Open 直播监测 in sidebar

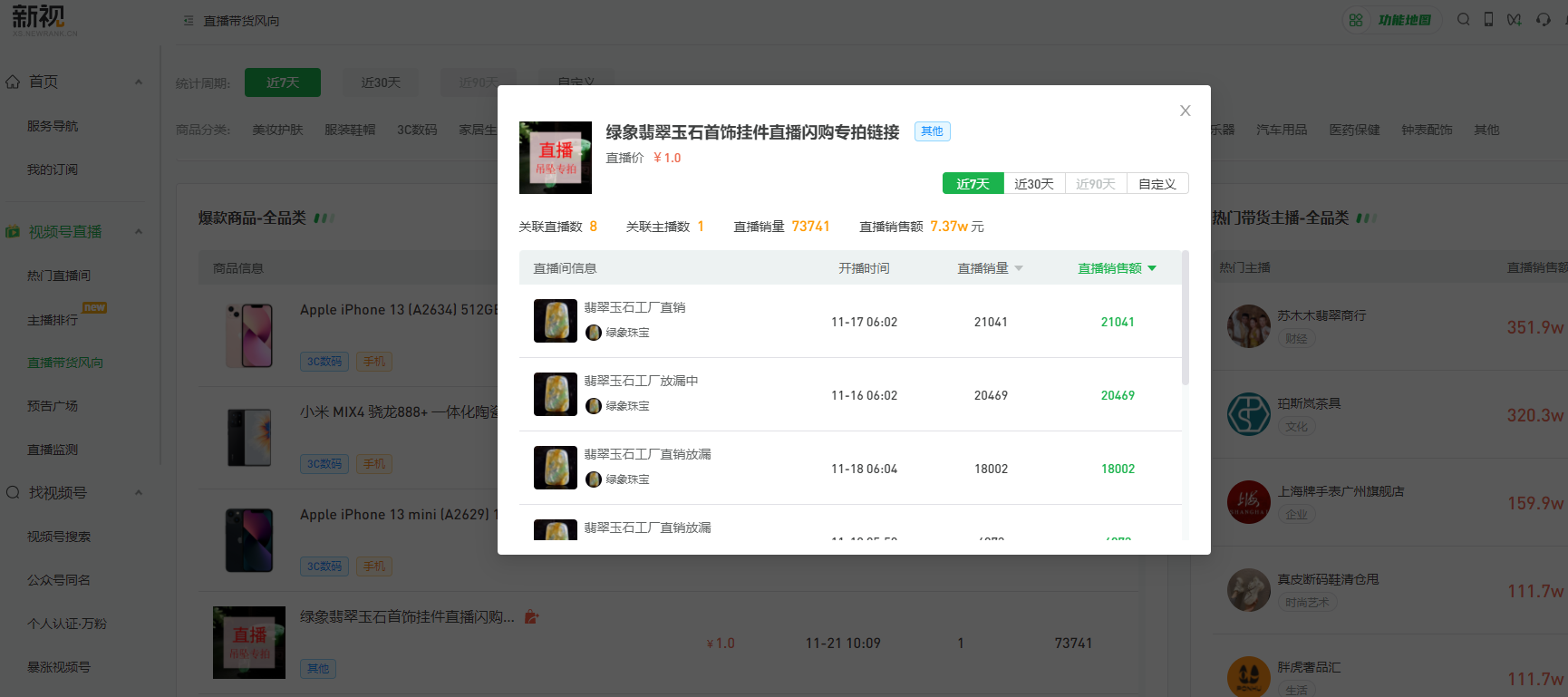(53, 450)
